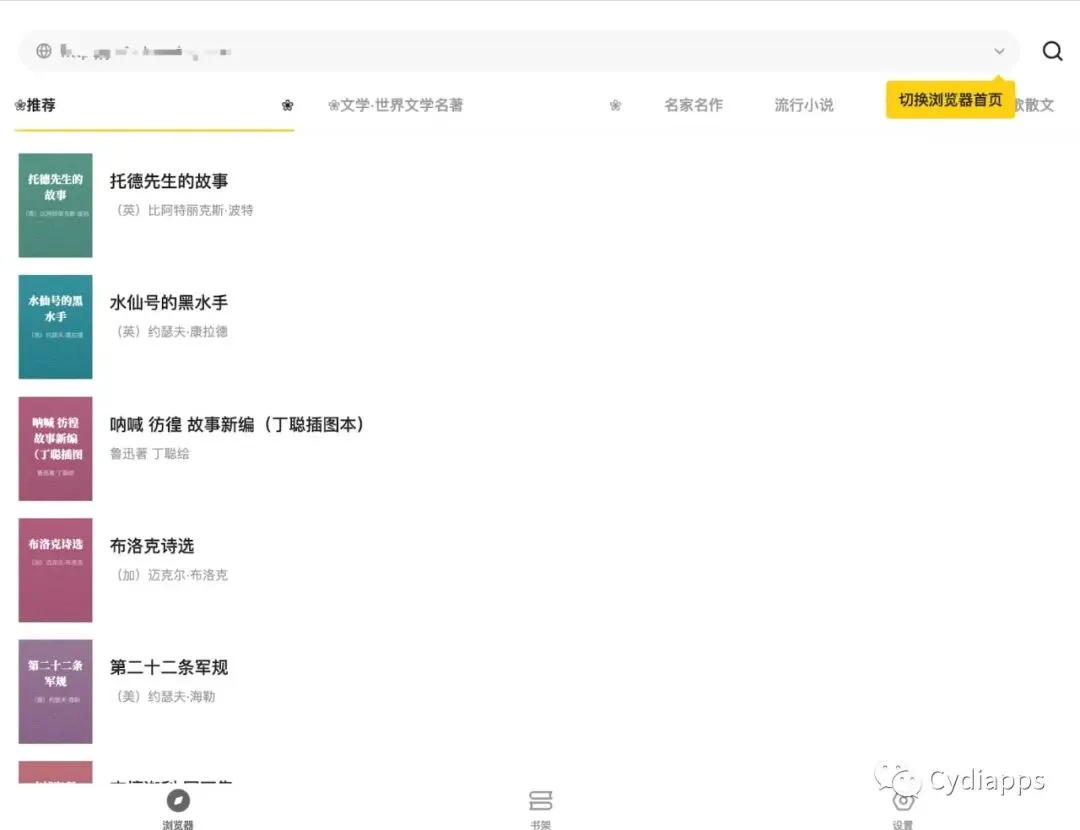Open the book title 水仙号的黑水手
1080x830 pixels.
169,302
